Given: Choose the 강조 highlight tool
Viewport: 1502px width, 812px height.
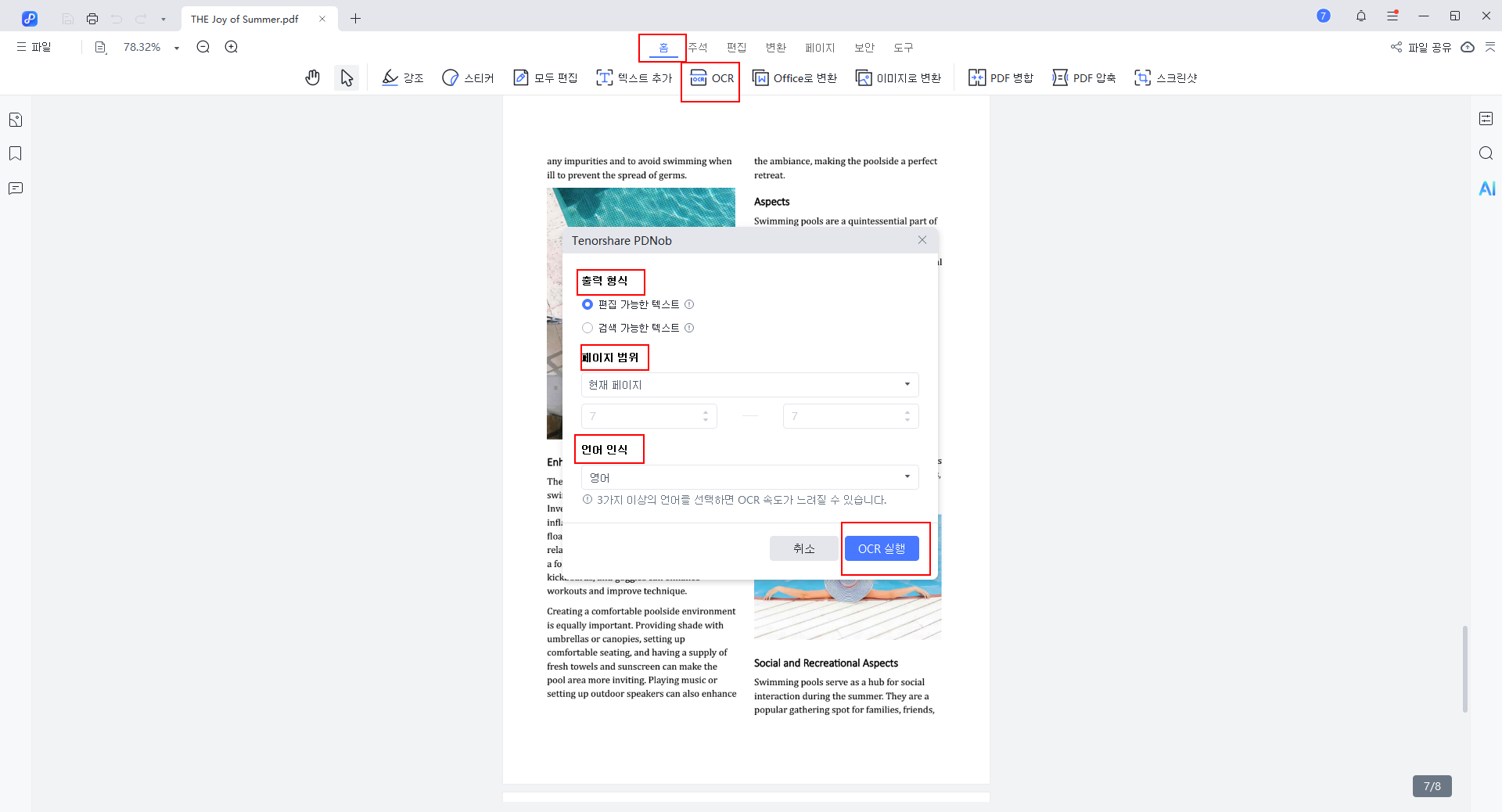Looking at the screenshot, I should click(403, 77).
